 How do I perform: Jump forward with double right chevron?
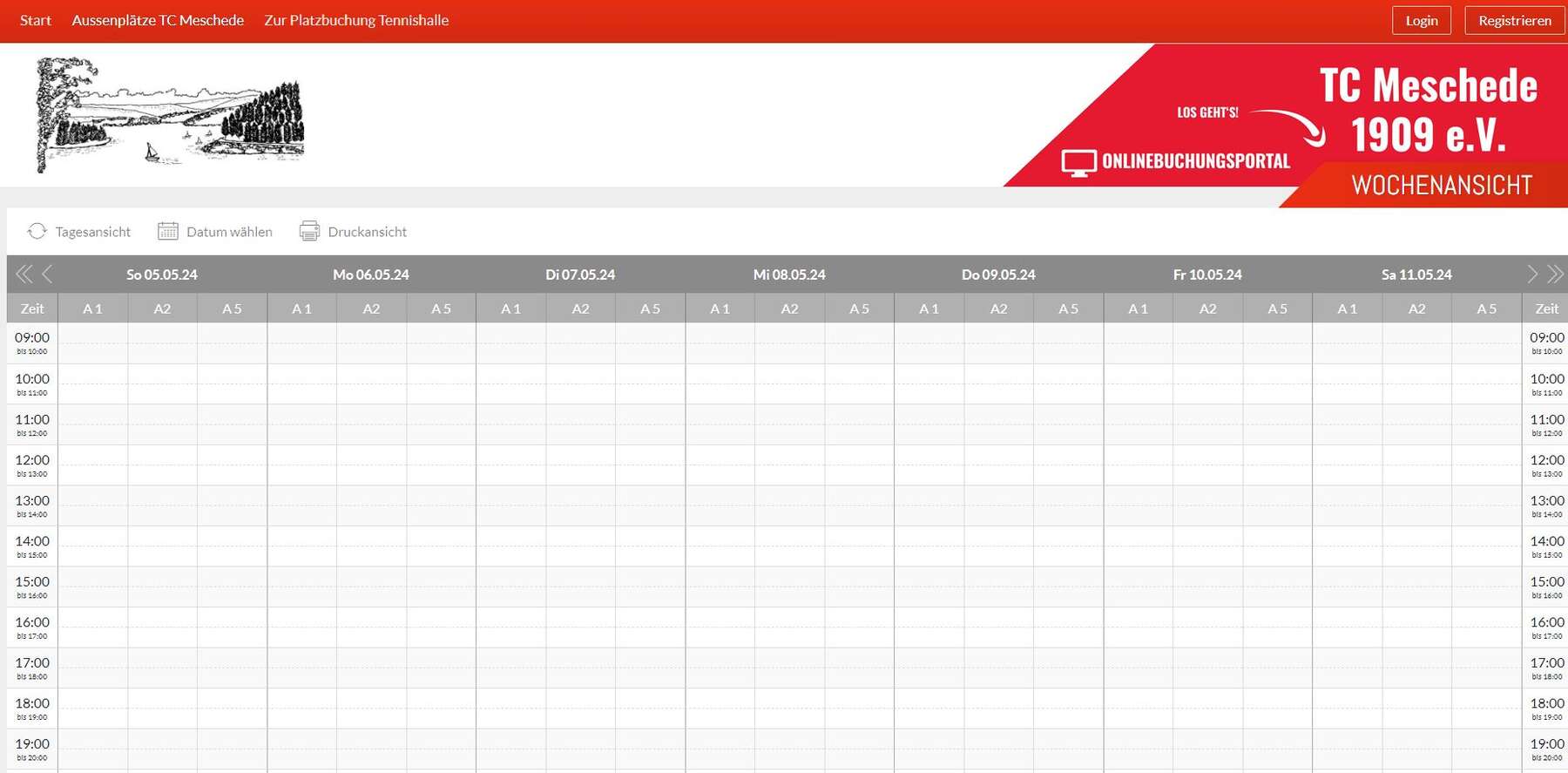click(x=1555, y=275)
